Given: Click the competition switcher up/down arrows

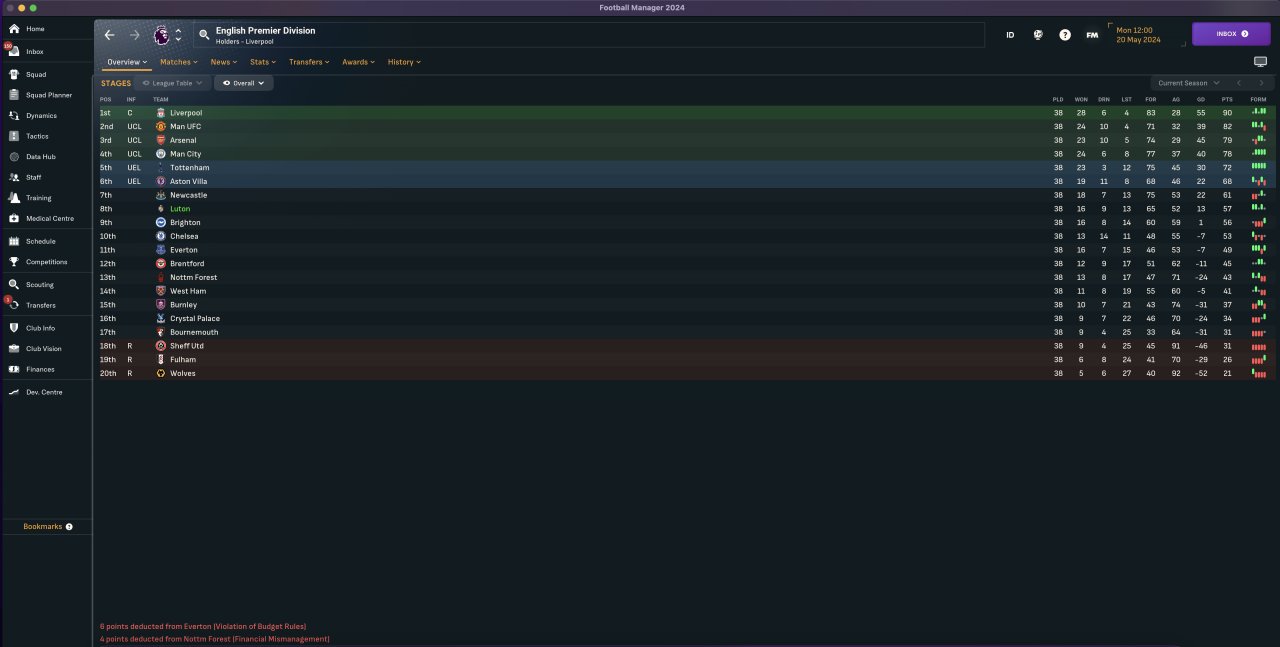Looking at the screenshot, I should click(x=178, y=35).
